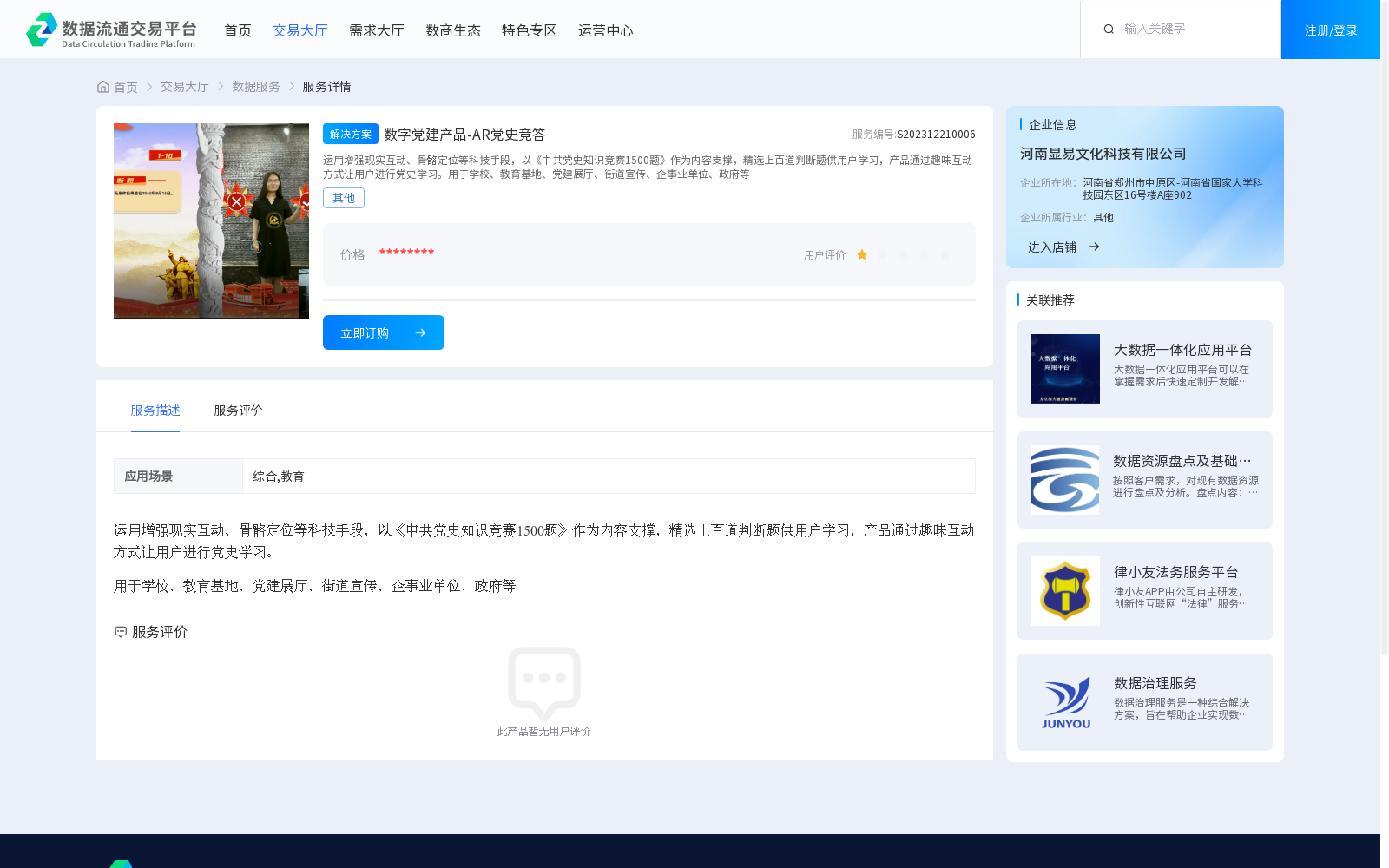Click the 其他 category tag
1389x868 pixels.
[344, 198]
